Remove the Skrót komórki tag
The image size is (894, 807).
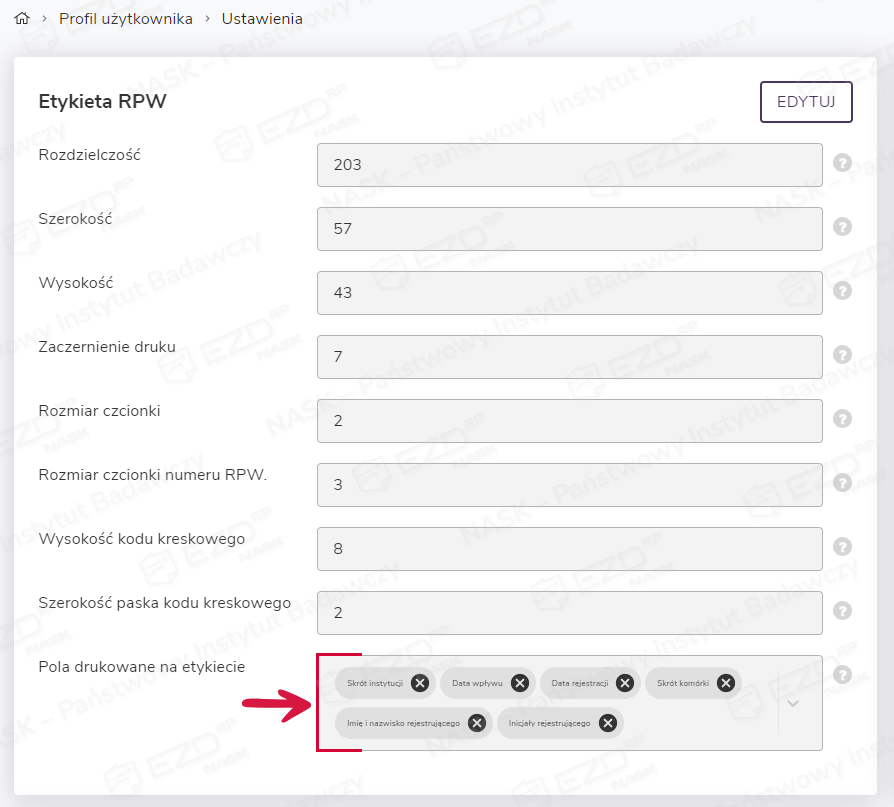726,683
